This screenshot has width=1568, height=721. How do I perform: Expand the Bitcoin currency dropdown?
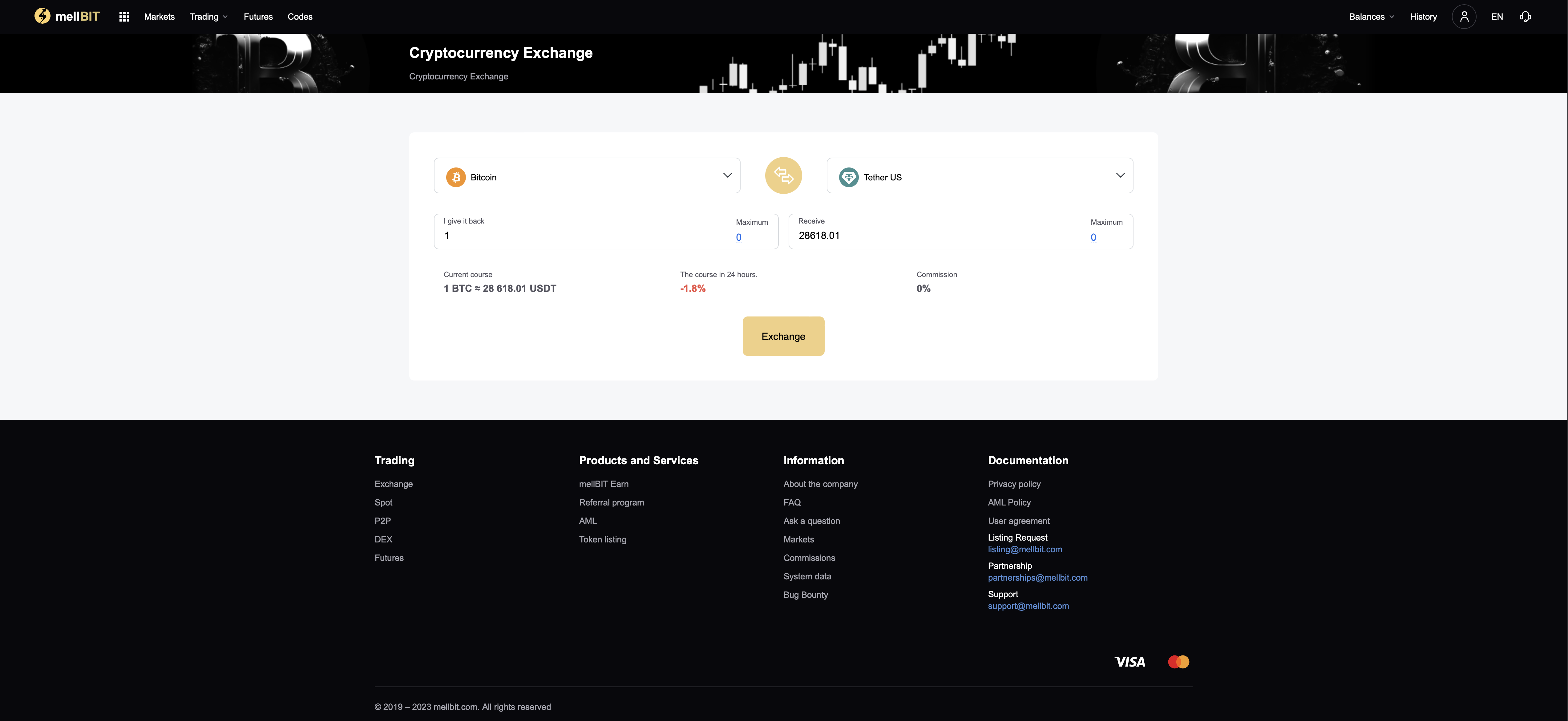(x=727, y=175)
